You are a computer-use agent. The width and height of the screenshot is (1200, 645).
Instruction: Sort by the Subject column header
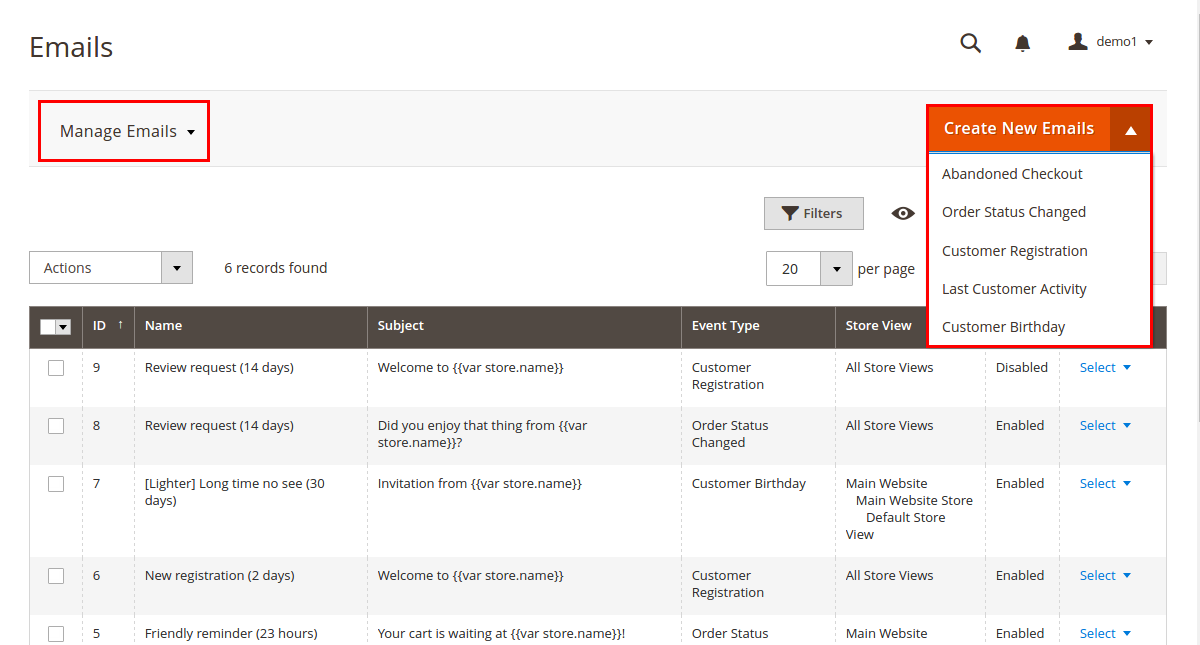[524, 326]
